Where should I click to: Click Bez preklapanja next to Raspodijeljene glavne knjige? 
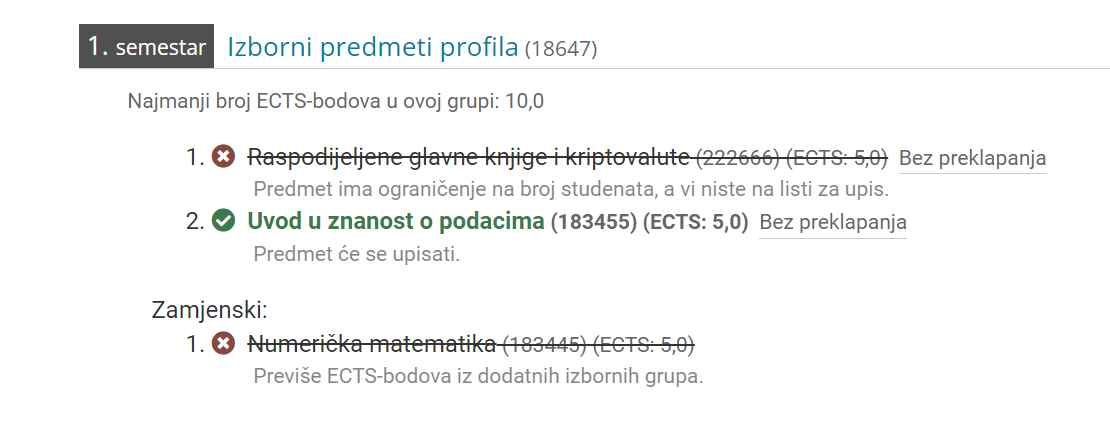973,158
